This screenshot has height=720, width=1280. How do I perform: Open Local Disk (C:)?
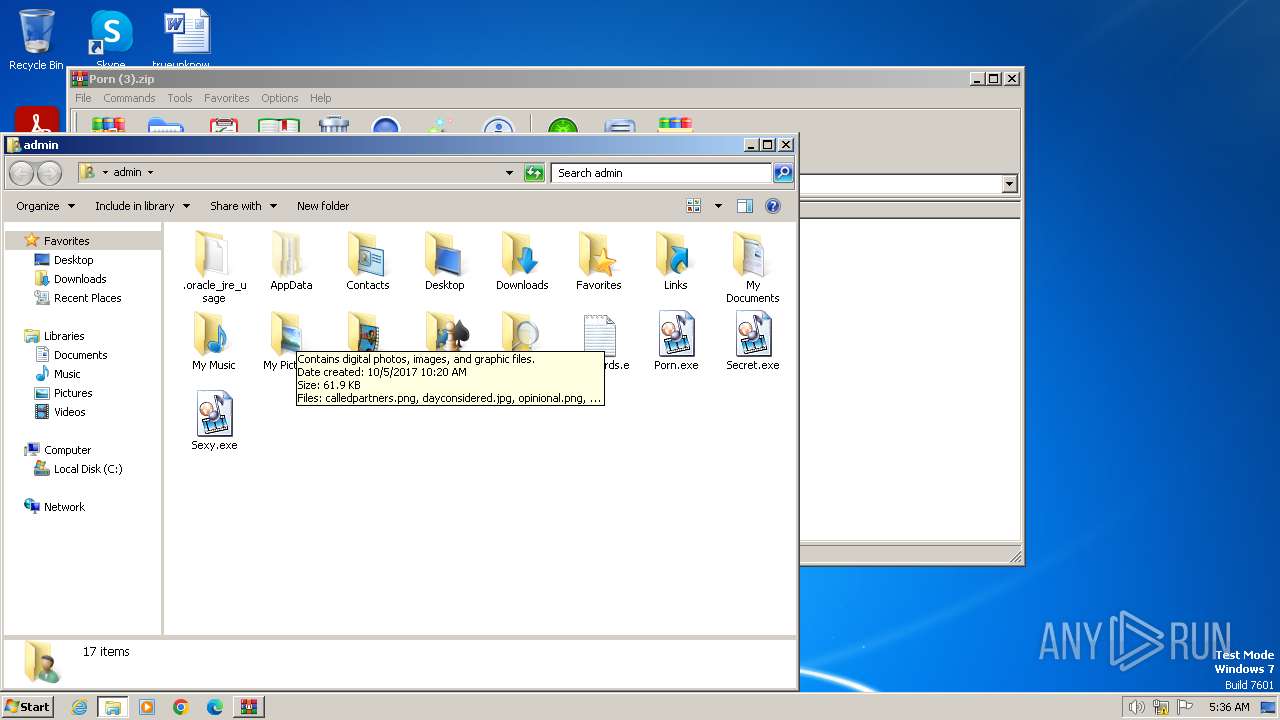tap(88, 469)
